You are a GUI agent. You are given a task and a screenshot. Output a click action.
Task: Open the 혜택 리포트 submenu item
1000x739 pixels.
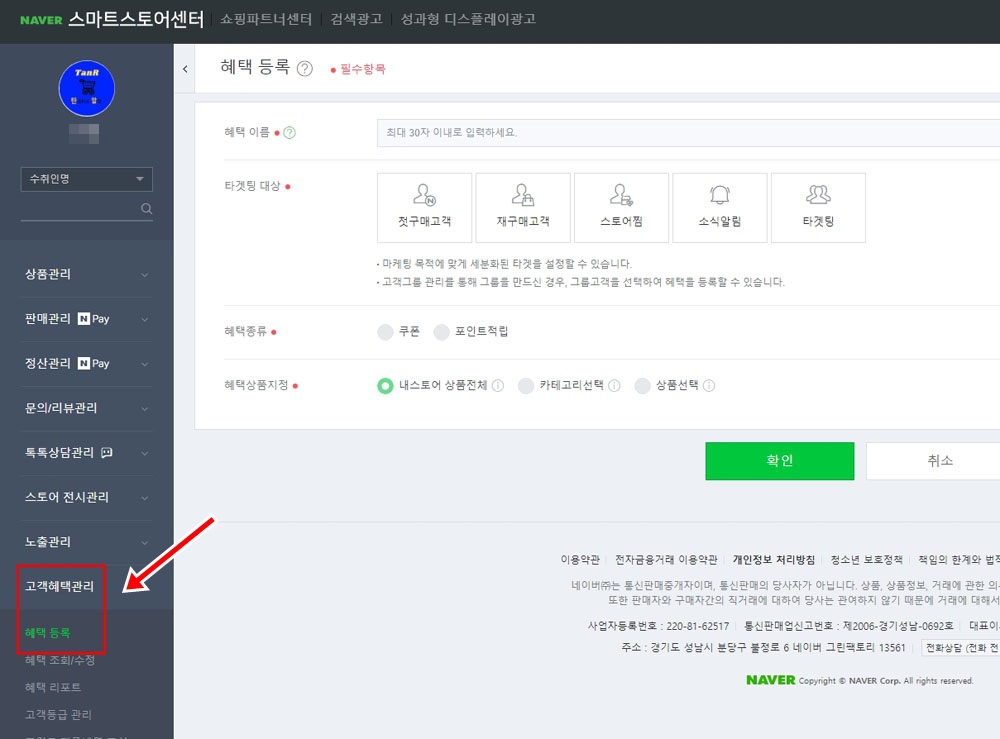pyautogui.click(x=53, y=687)
